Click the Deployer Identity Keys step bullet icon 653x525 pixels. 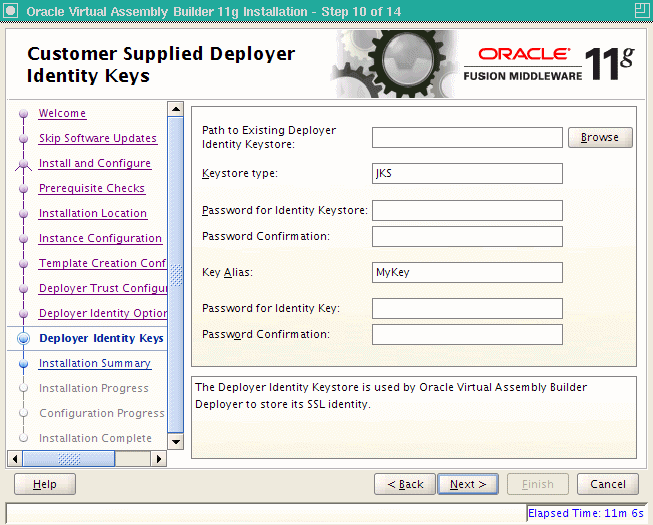(x=24, y=338)
